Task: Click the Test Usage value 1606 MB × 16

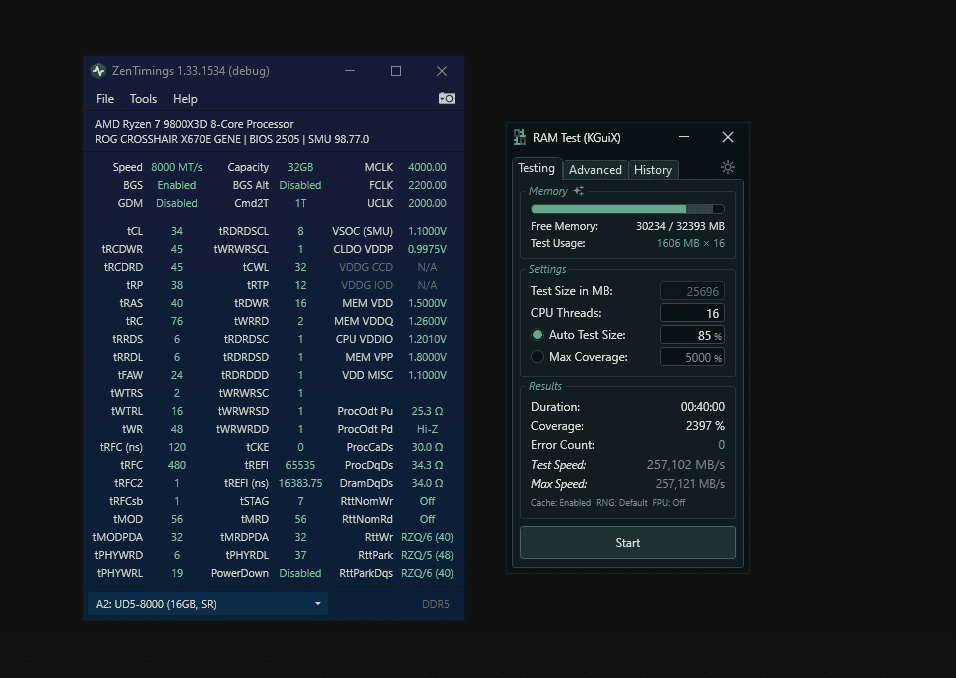Action: [691, 243]
